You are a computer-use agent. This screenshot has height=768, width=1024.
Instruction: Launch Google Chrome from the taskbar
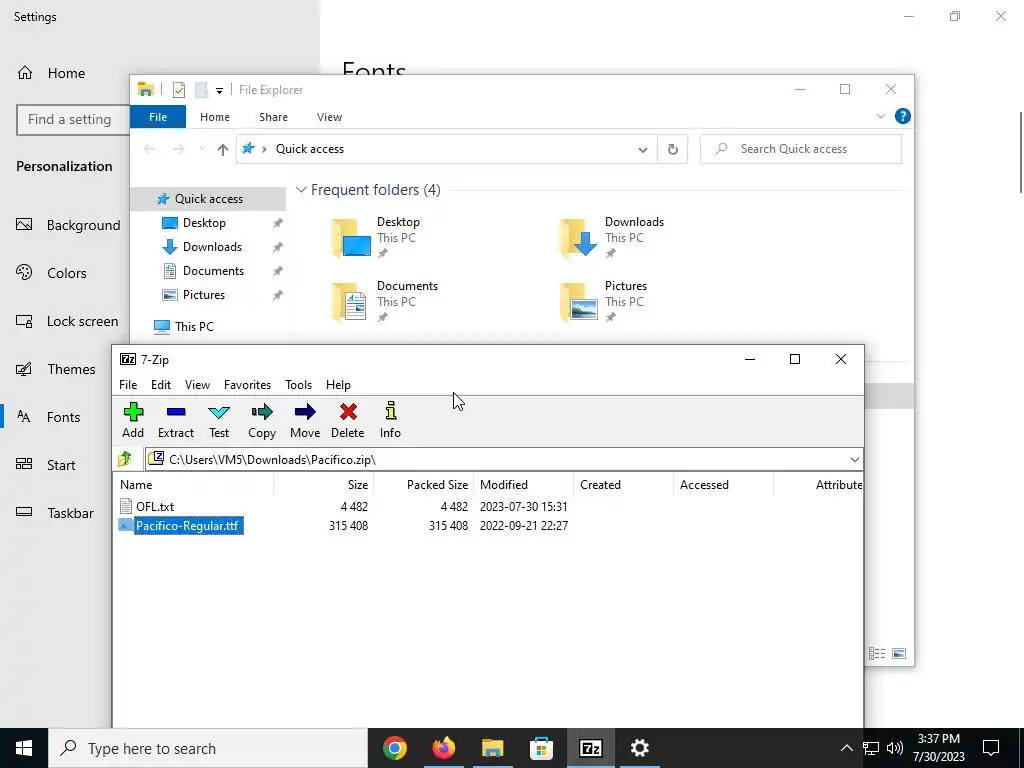click(395, 748)
